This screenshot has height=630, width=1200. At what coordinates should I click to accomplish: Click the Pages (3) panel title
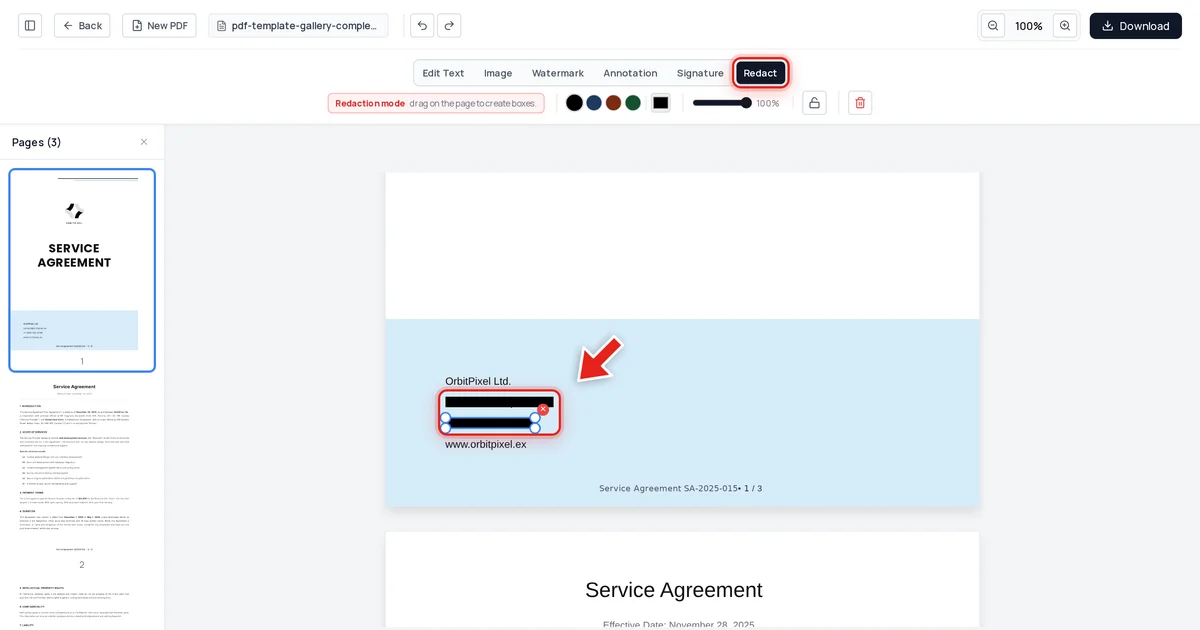[x=37, y=142]
